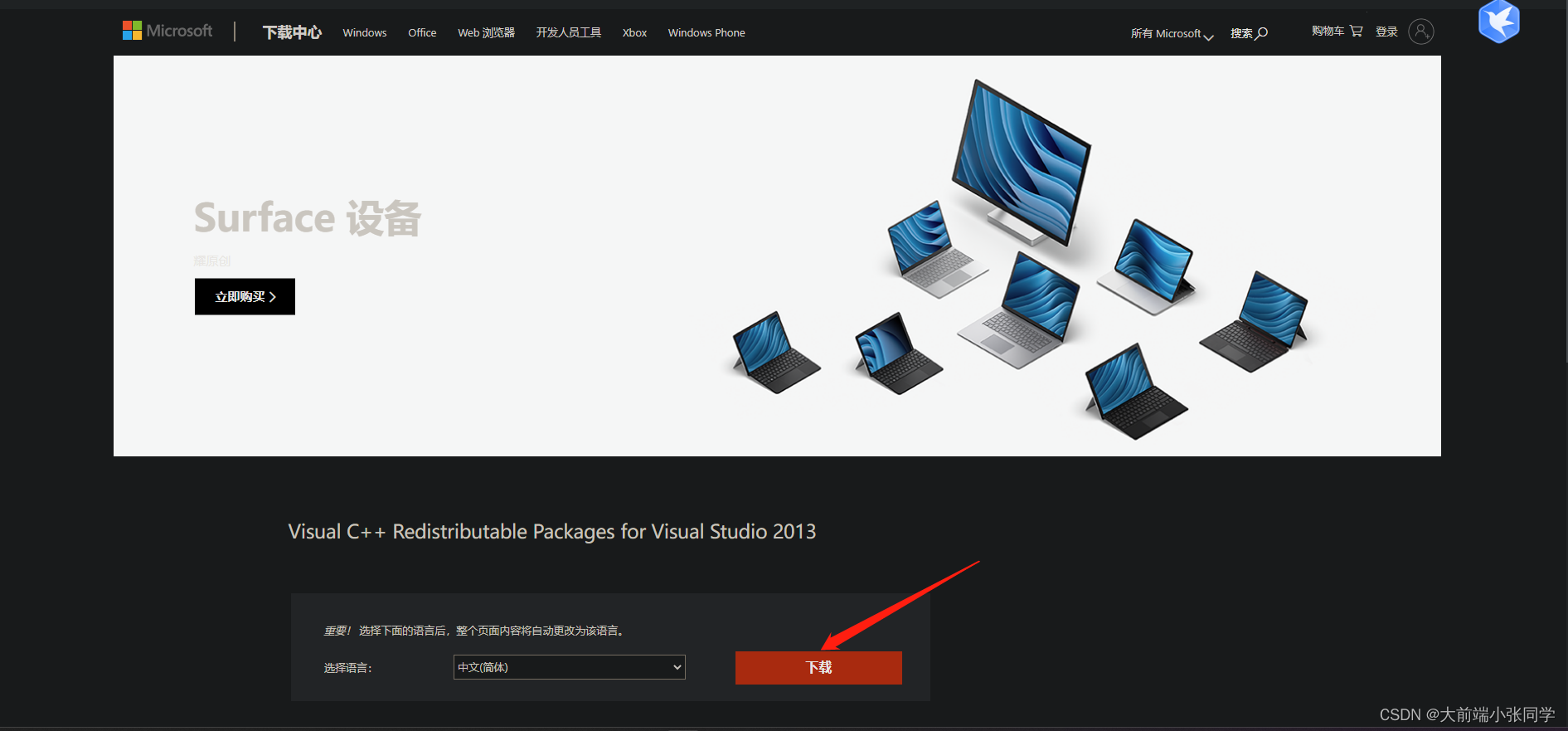Screen dimensions: 1568x731
Task: Click the 购物车 link text
Action: pos(1328,31)
